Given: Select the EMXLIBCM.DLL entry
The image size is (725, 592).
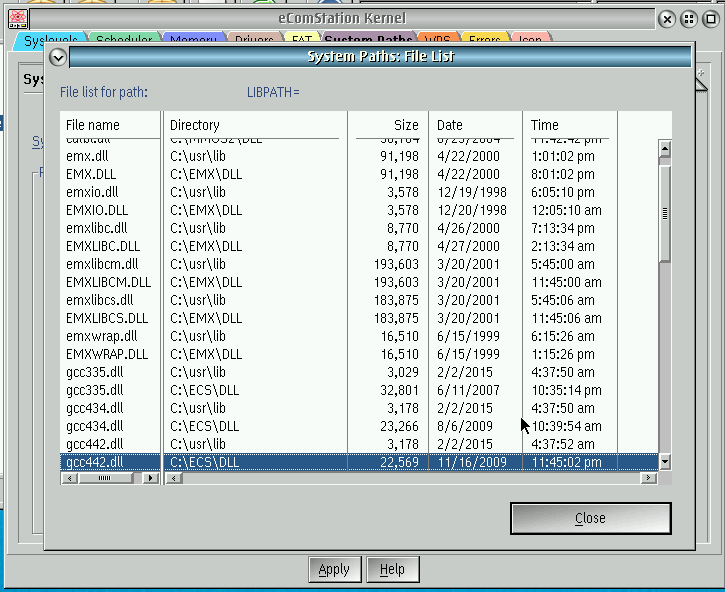Looking at the screenshot, I should [108, 282].
